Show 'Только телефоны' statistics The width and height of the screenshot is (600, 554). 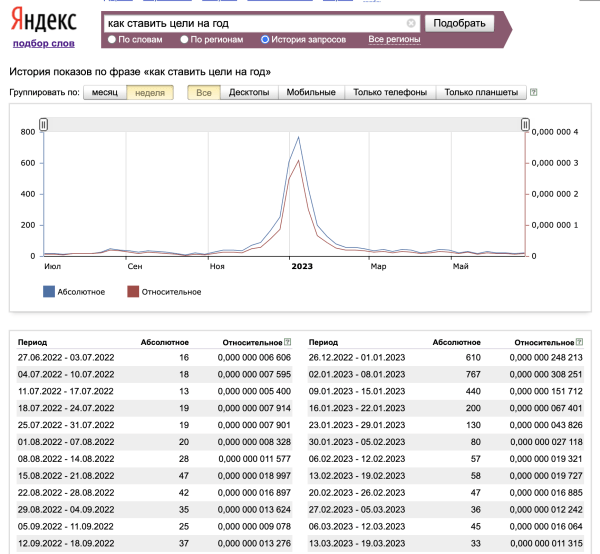[391, 93]
